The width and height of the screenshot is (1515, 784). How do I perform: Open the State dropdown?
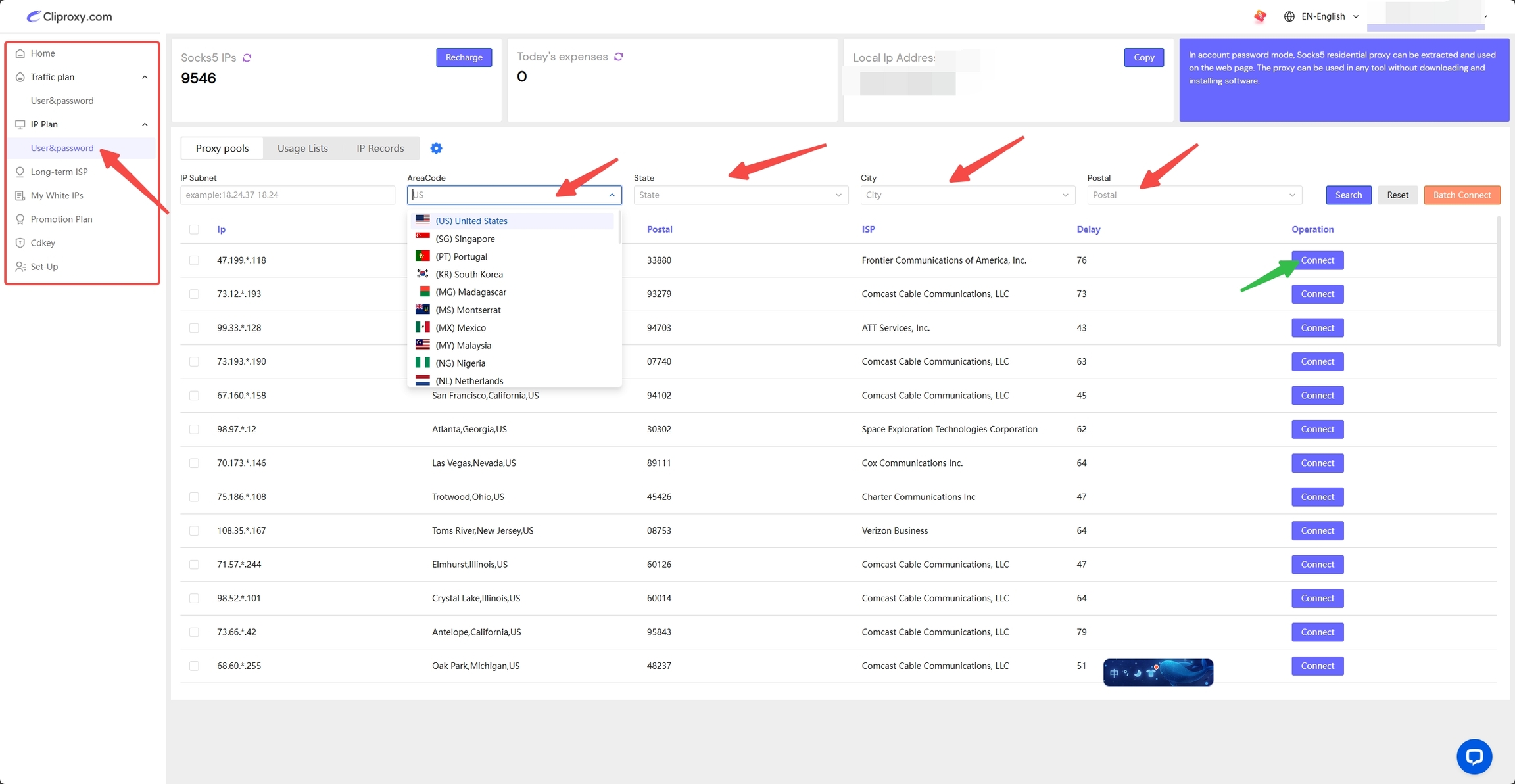(x=740, y=195)
